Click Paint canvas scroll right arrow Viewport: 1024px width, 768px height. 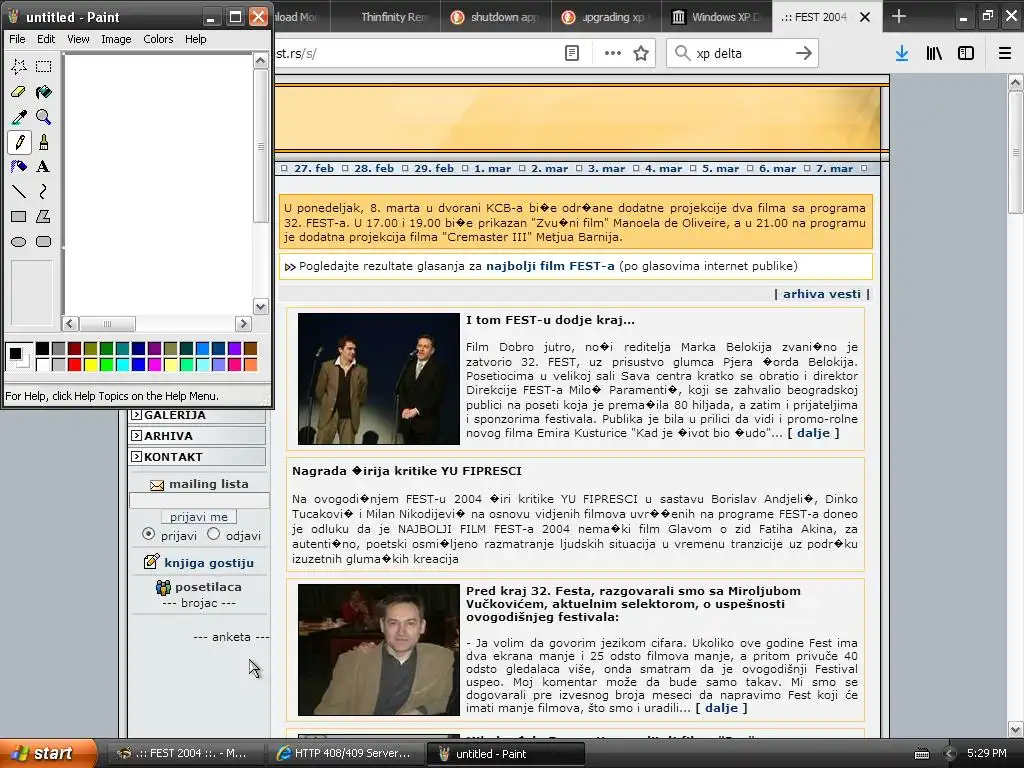[243, 323]
